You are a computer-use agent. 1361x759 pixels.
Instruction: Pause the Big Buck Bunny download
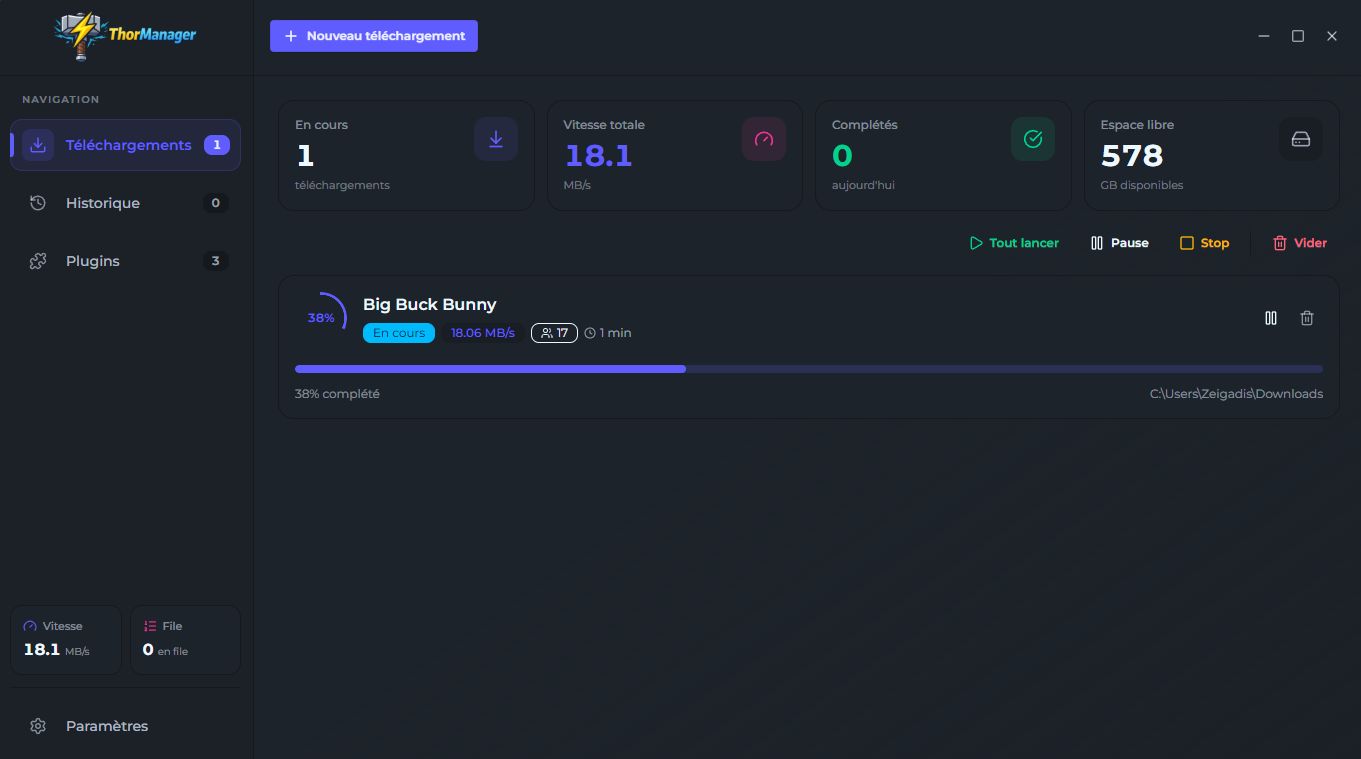click(1271, 318)
